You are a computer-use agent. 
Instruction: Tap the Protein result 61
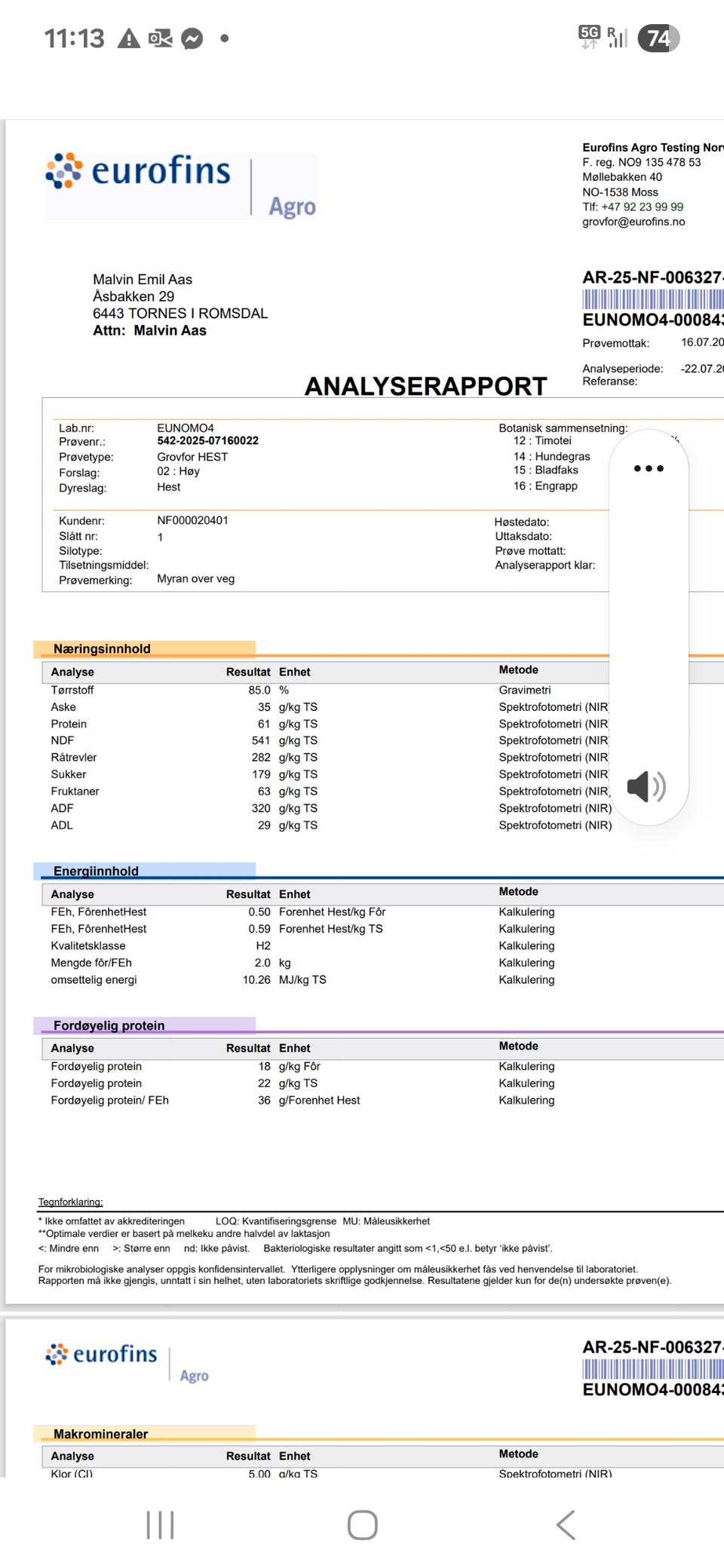[x=264, y=724]
